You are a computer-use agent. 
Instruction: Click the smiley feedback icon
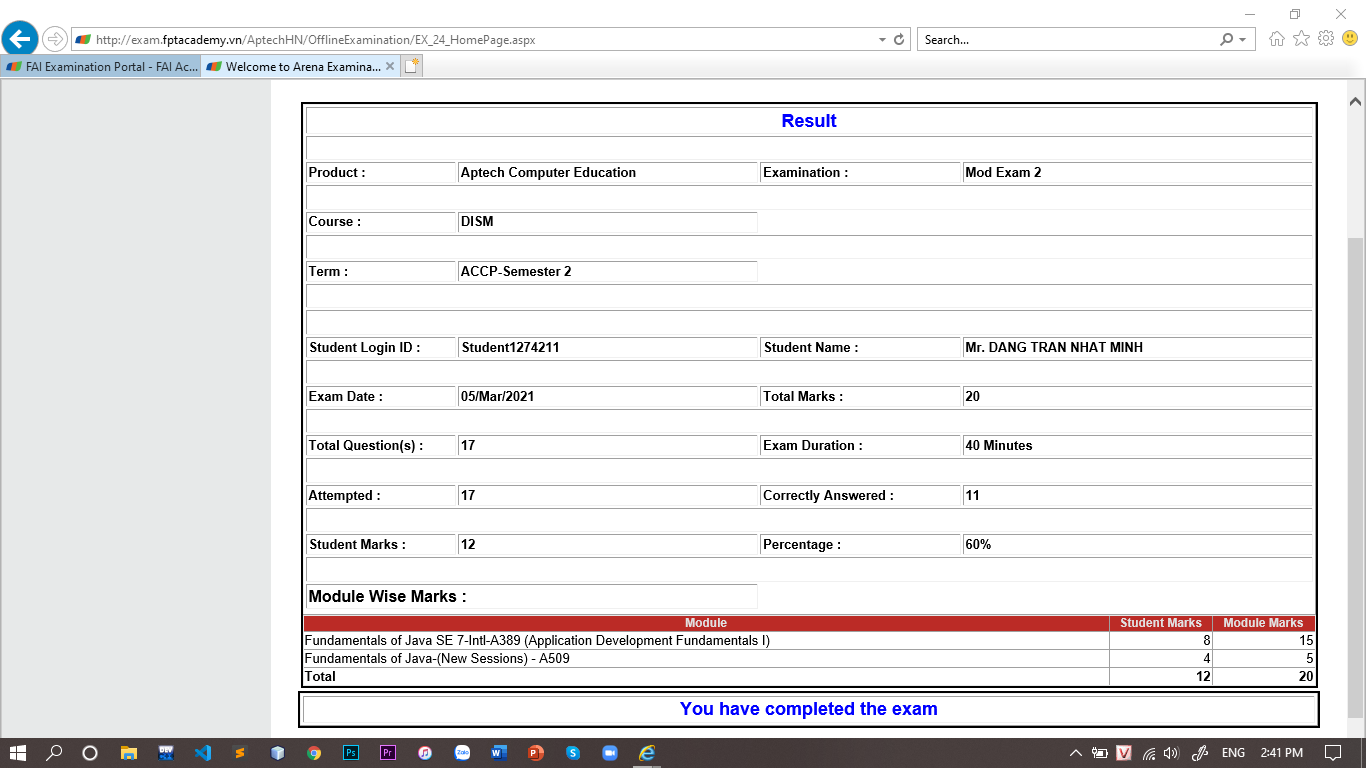(x=1350, y=39)
